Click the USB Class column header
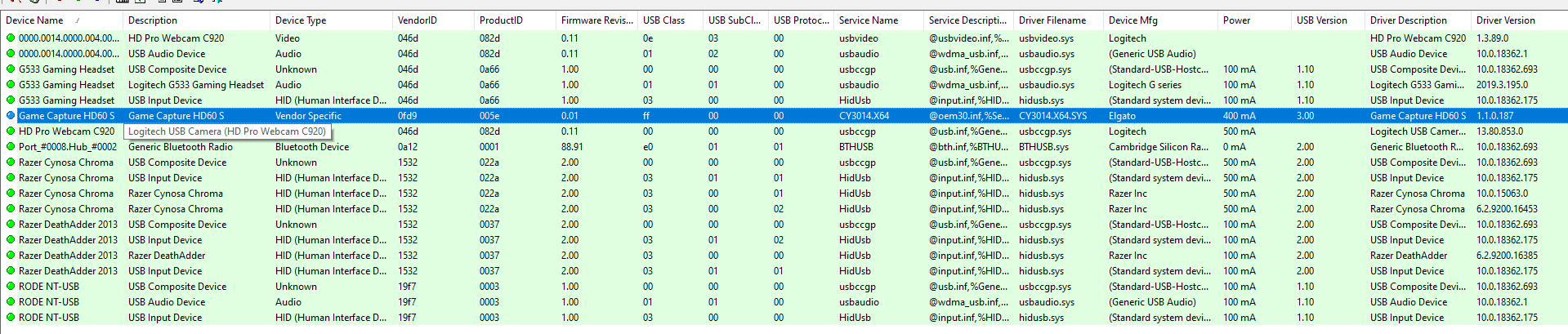 point(670,20)
